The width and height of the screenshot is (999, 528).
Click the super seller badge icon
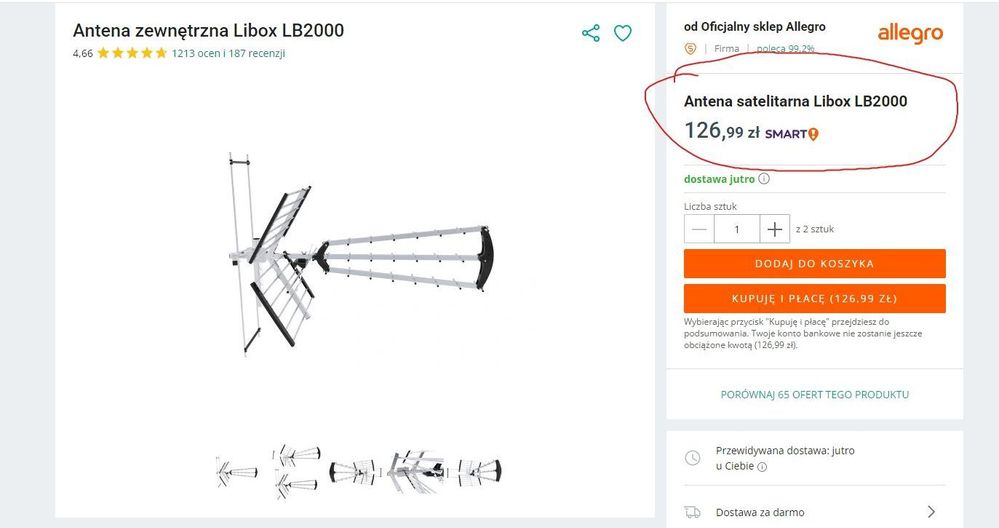(690, 49)
